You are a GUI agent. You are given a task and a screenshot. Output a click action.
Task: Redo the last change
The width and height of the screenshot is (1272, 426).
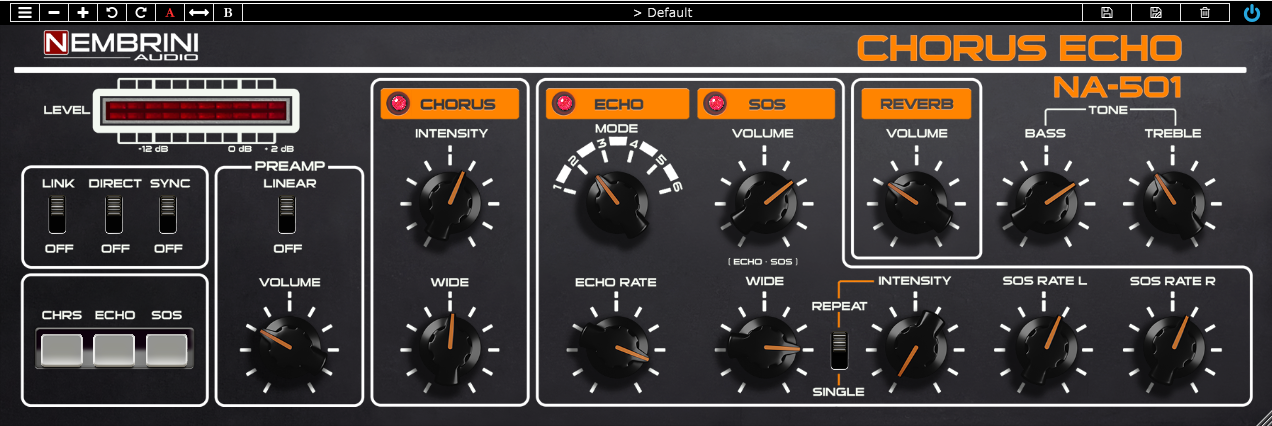[x=141, y=13]
